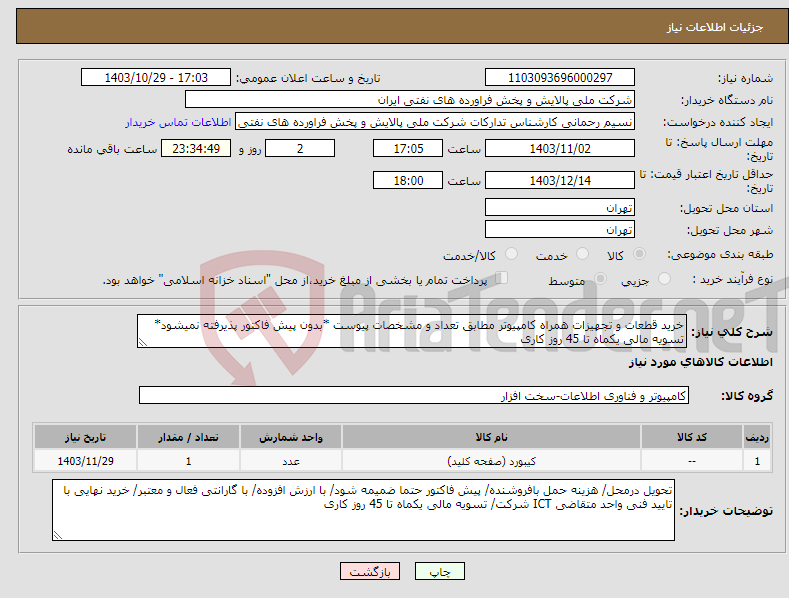Screen dimensions: 789x598
Task: Click the remaining time field 23:34:49
Action: point(196,148)
